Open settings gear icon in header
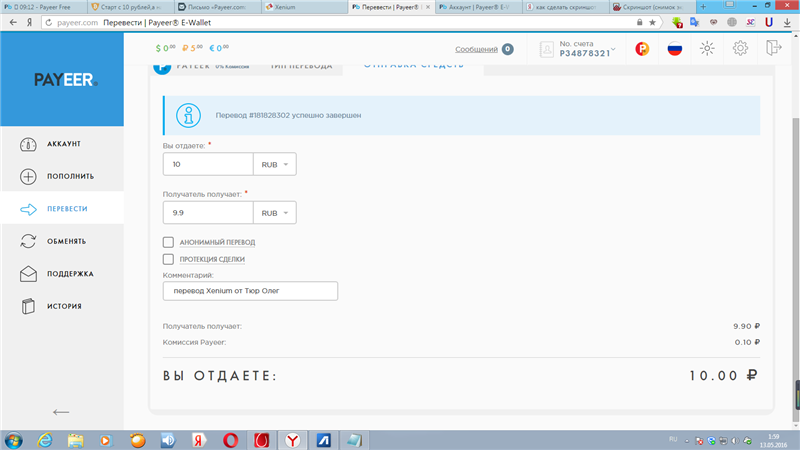 pos(740,48)
